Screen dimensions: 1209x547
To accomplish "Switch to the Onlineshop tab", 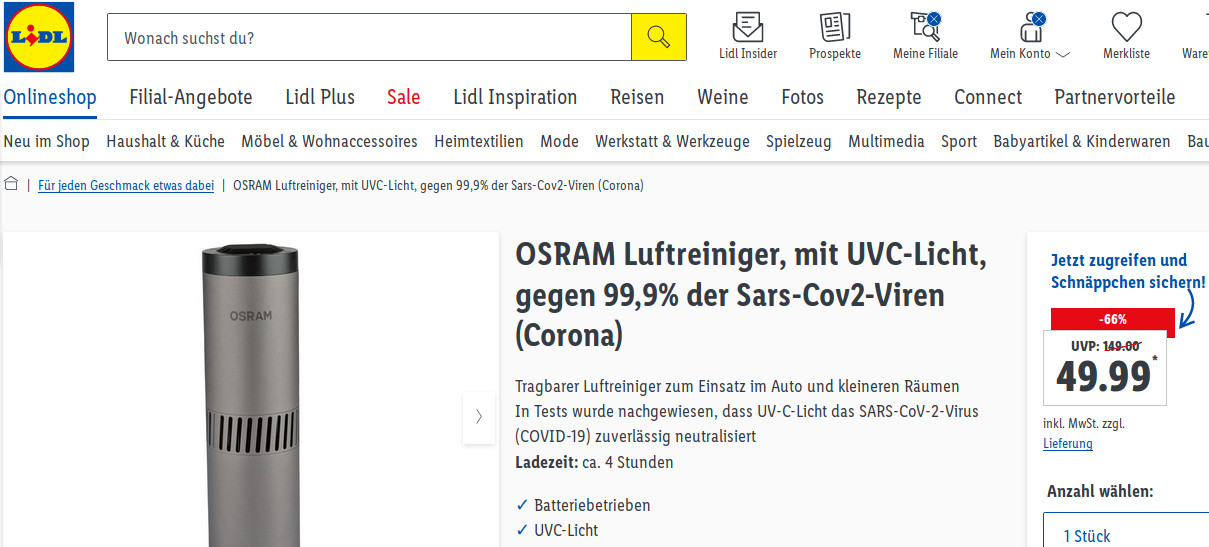I will coord(50,97).
